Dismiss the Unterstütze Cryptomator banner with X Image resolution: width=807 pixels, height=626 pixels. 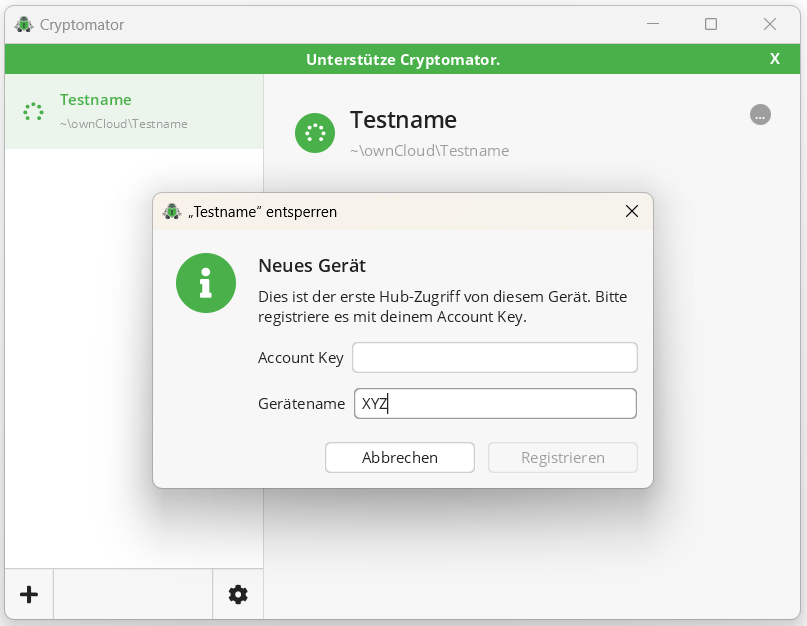tap(775, 59)
